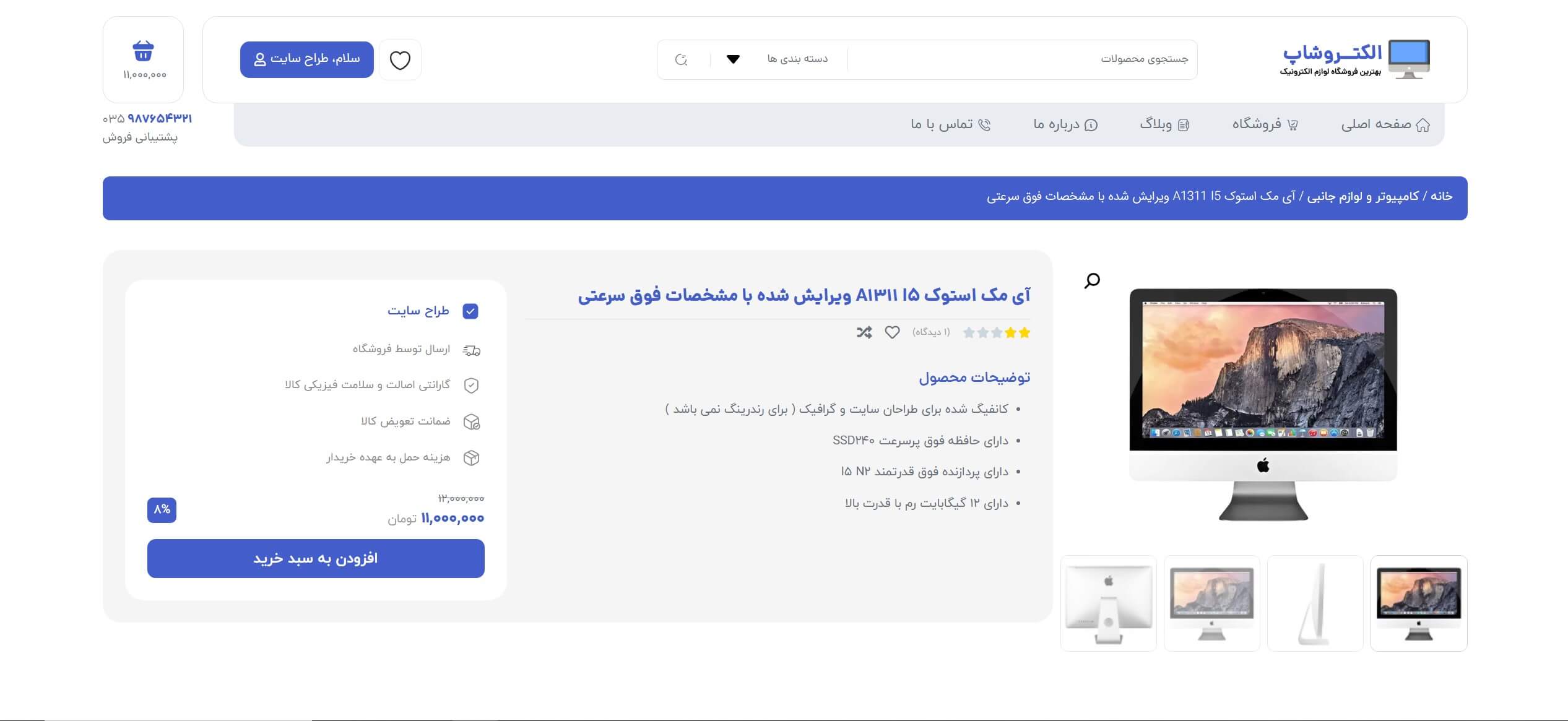1568x721 pixels.
Task: Click the compare shuffle icon
Action: (864, 332)
